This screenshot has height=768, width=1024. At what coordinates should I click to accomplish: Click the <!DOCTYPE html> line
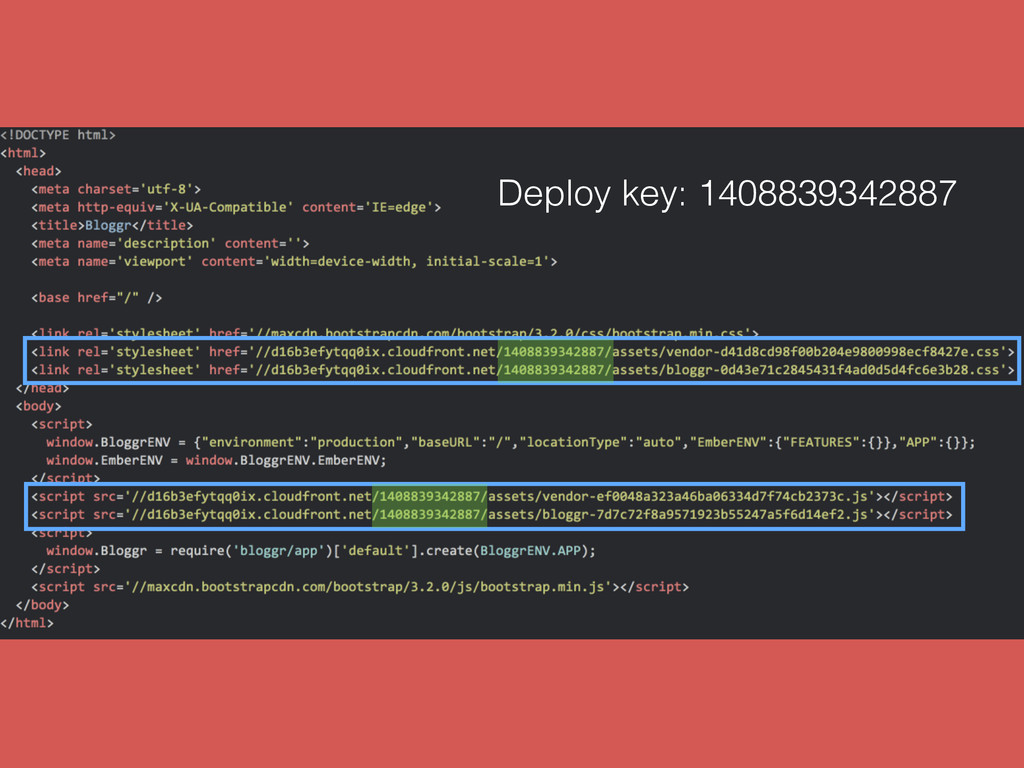click(x=58, y=135)
